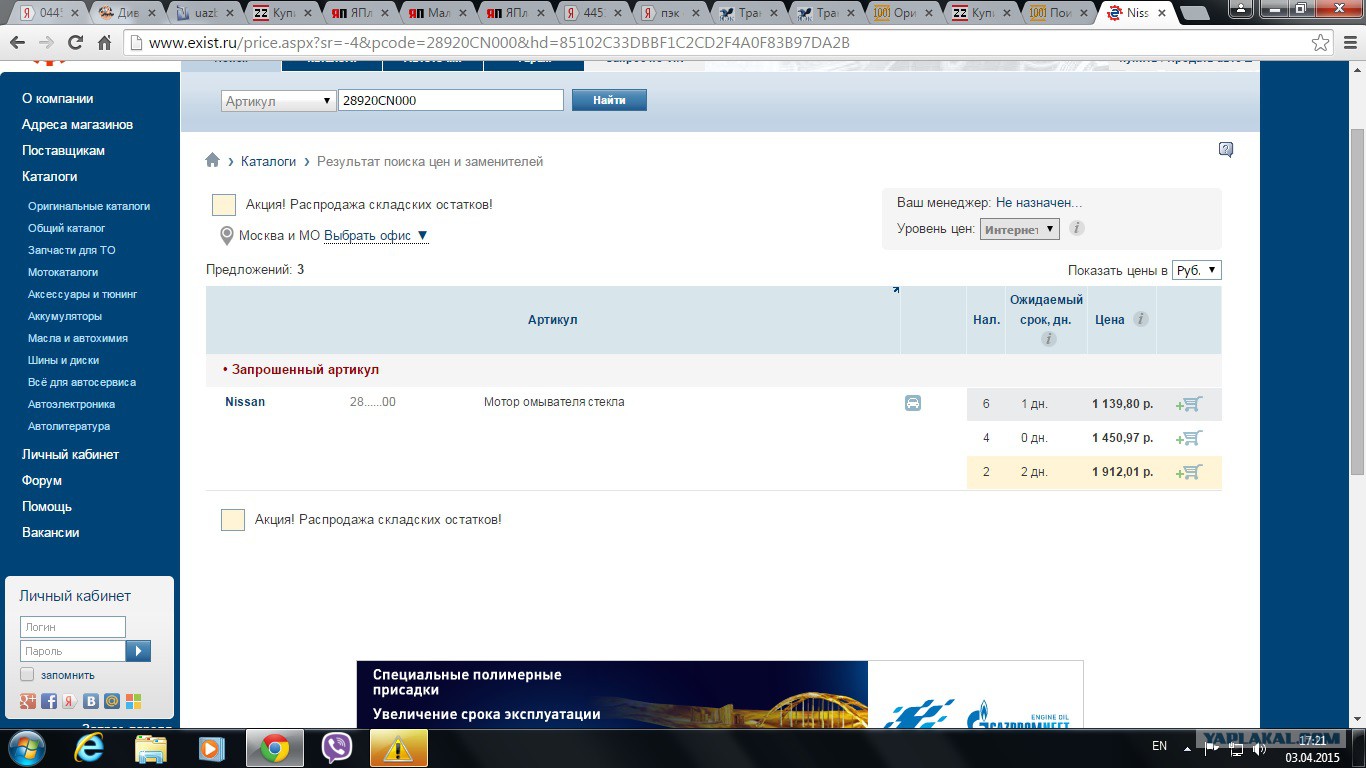Click the browser Forward arrow
The image size is (1366, 768).
coord(46,43)
